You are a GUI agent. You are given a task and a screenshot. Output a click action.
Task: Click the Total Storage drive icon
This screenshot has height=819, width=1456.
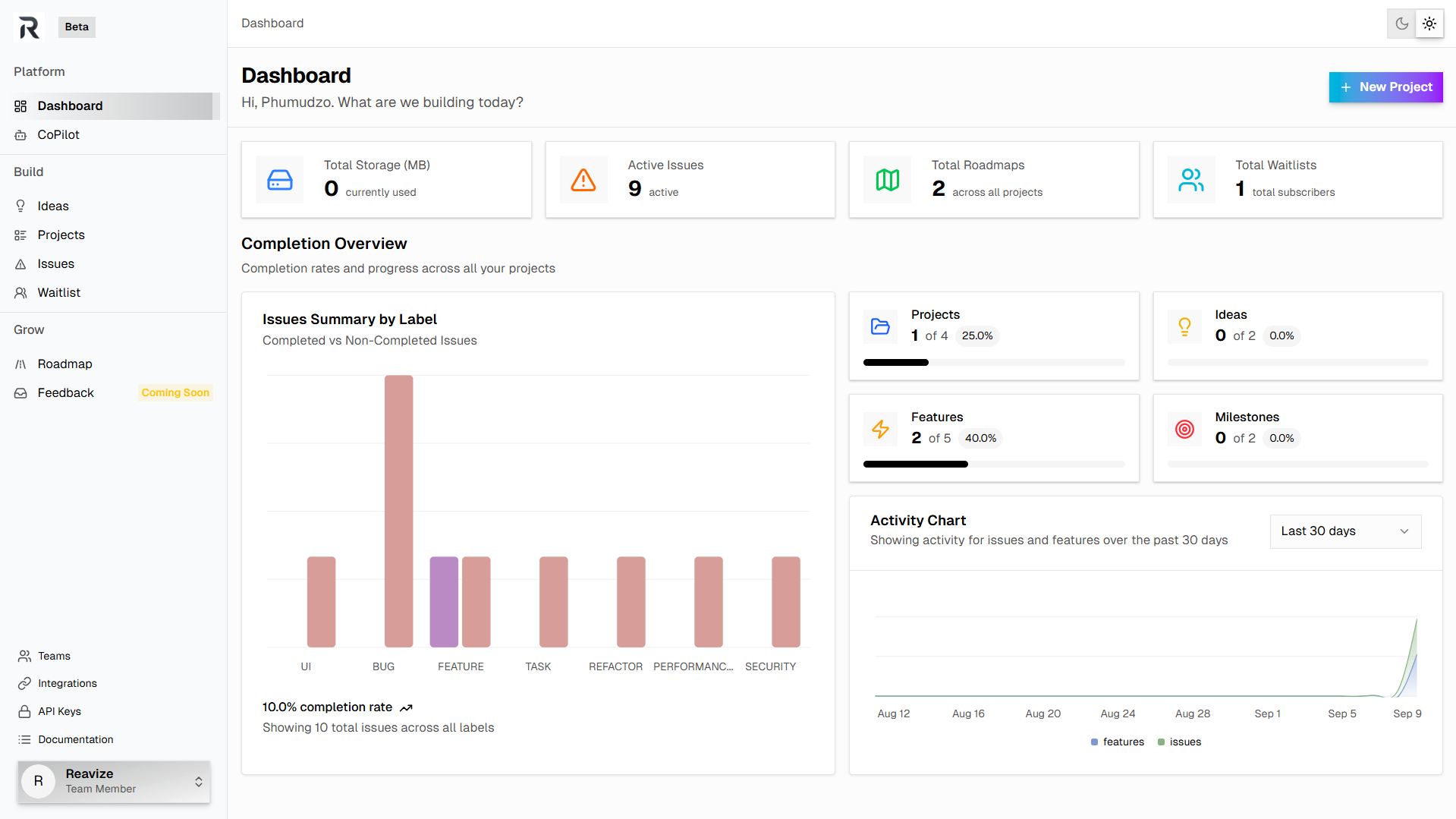point(280,180)
